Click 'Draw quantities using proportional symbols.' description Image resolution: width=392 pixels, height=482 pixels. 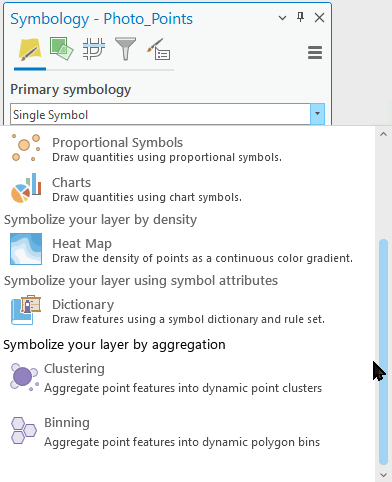point(167,157)
